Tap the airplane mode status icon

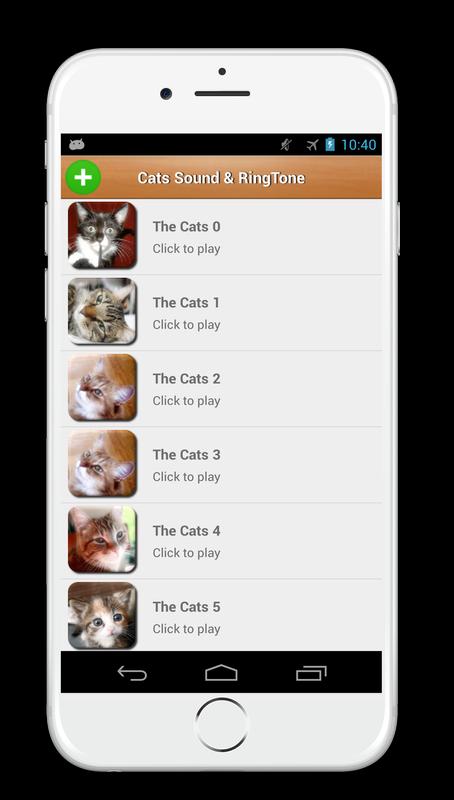(312, 145)
